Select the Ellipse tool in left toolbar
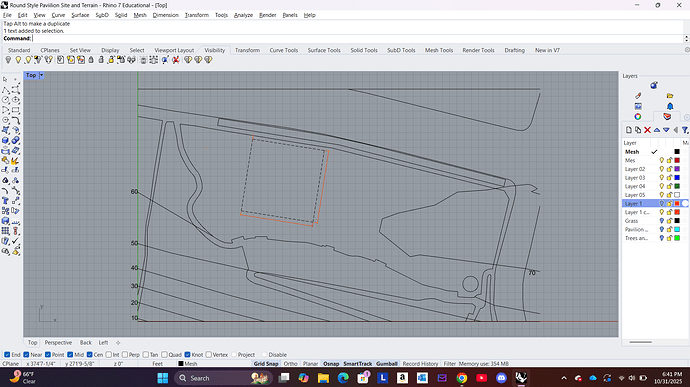 click(x=15, y=100)
